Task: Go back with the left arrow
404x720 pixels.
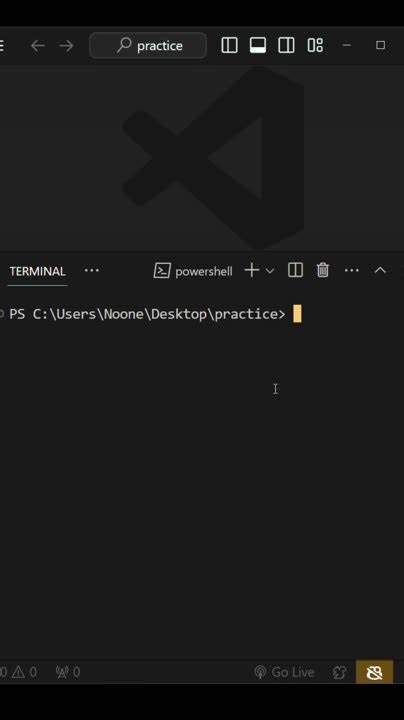Action: 38,45
